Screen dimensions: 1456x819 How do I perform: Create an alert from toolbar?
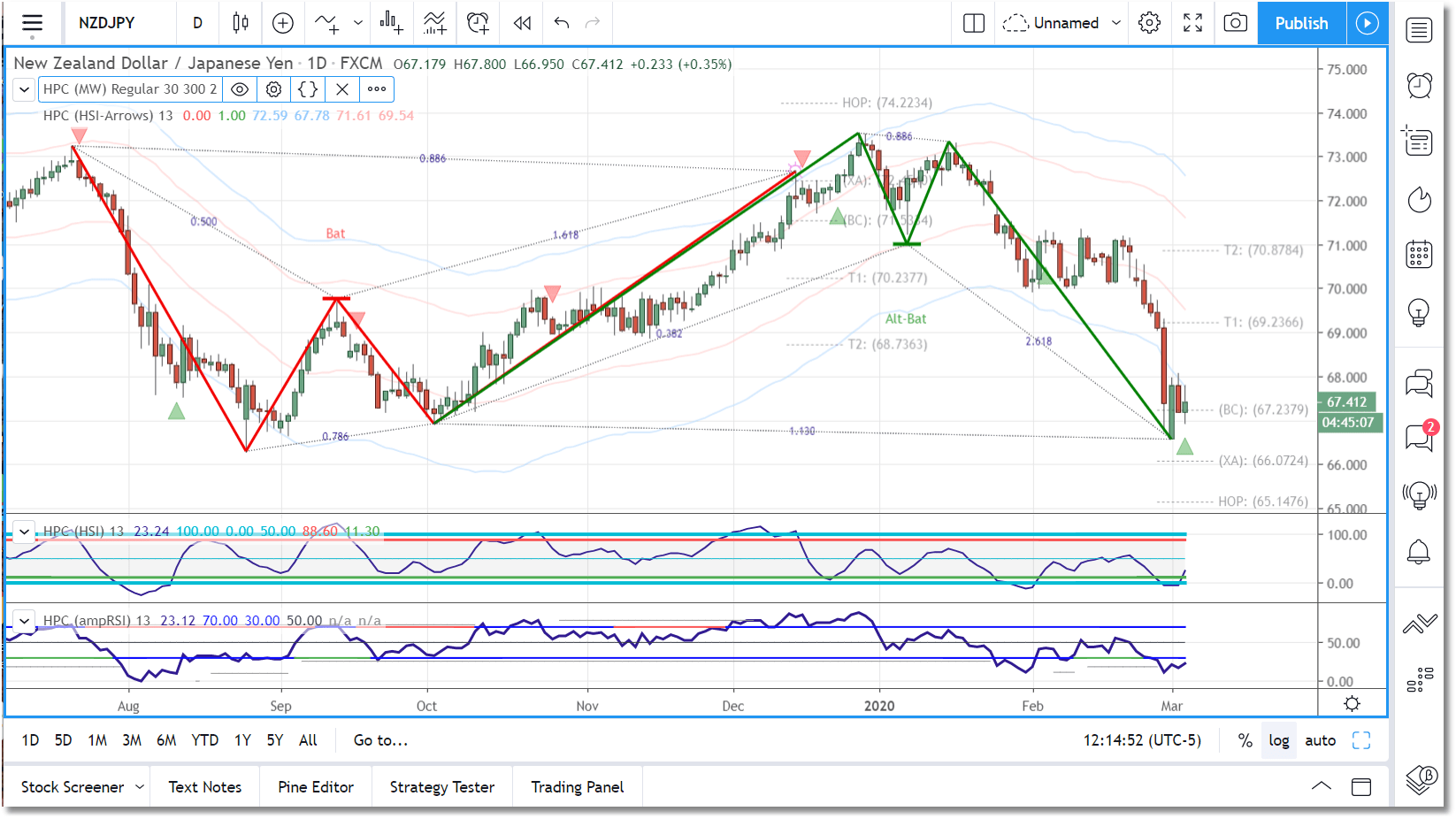click(x=478, y=23)
